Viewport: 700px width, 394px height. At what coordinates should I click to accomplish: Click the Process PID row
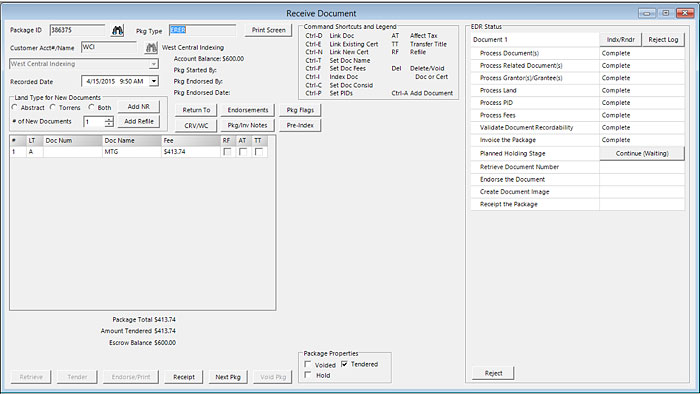coord(577,103)
